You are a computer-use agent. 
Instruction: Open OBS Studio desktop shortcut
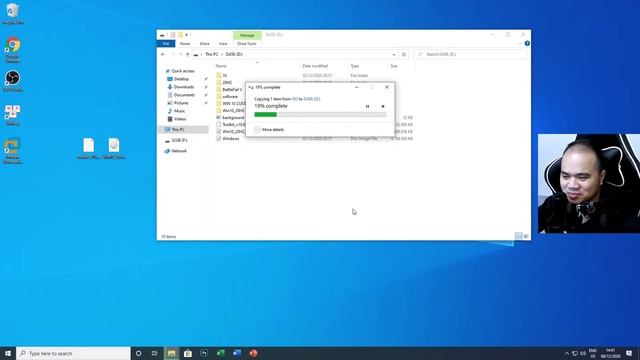click(x=13, y=81)
